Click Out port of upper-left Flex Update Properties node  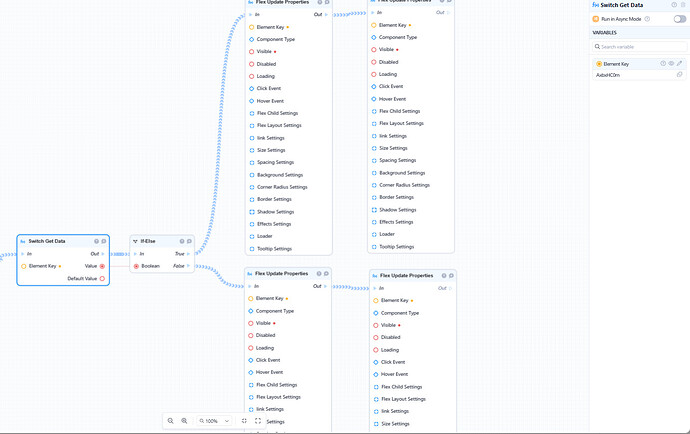click(x=327, y=15)
